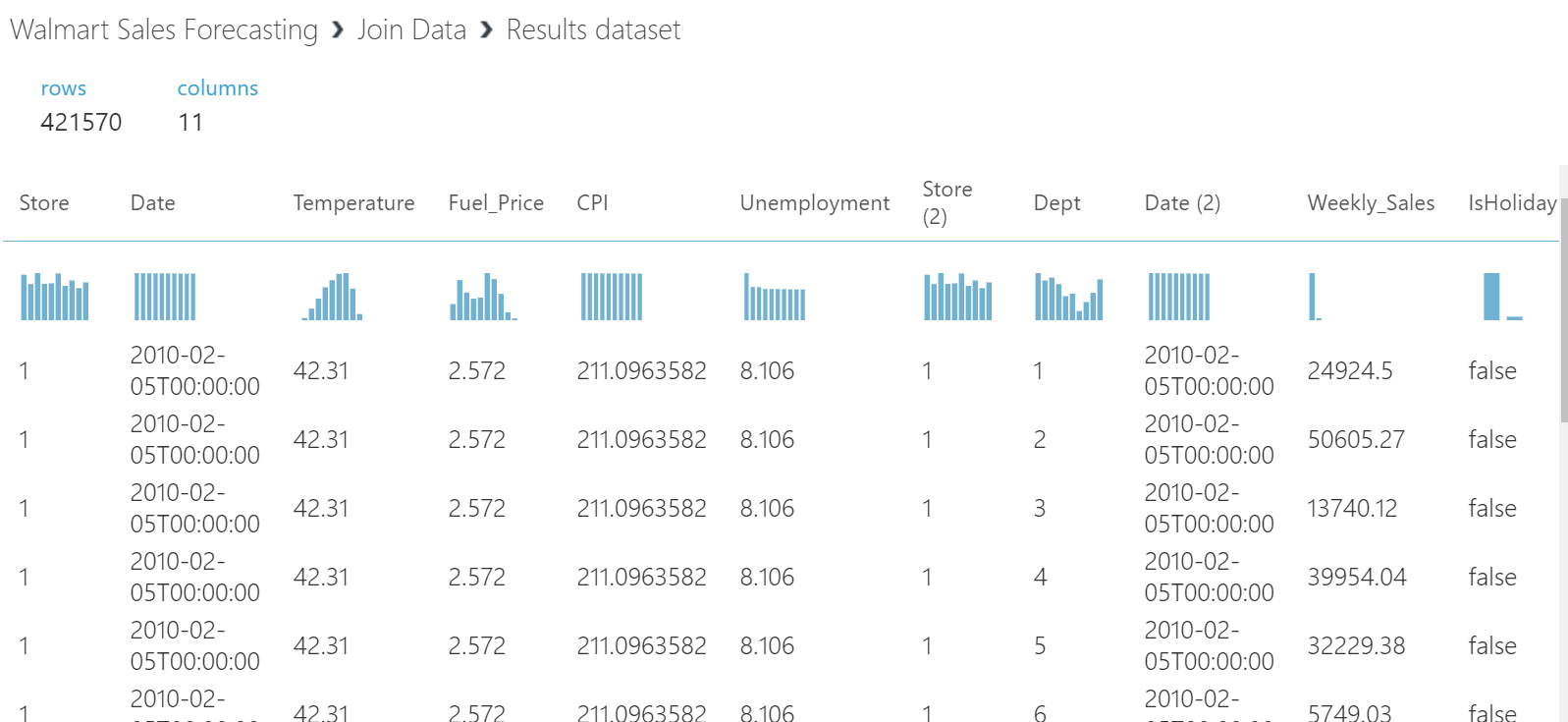Select the Date column header
The width and height of the screenshot is (1568, 722).
click(x=153, y=203)
